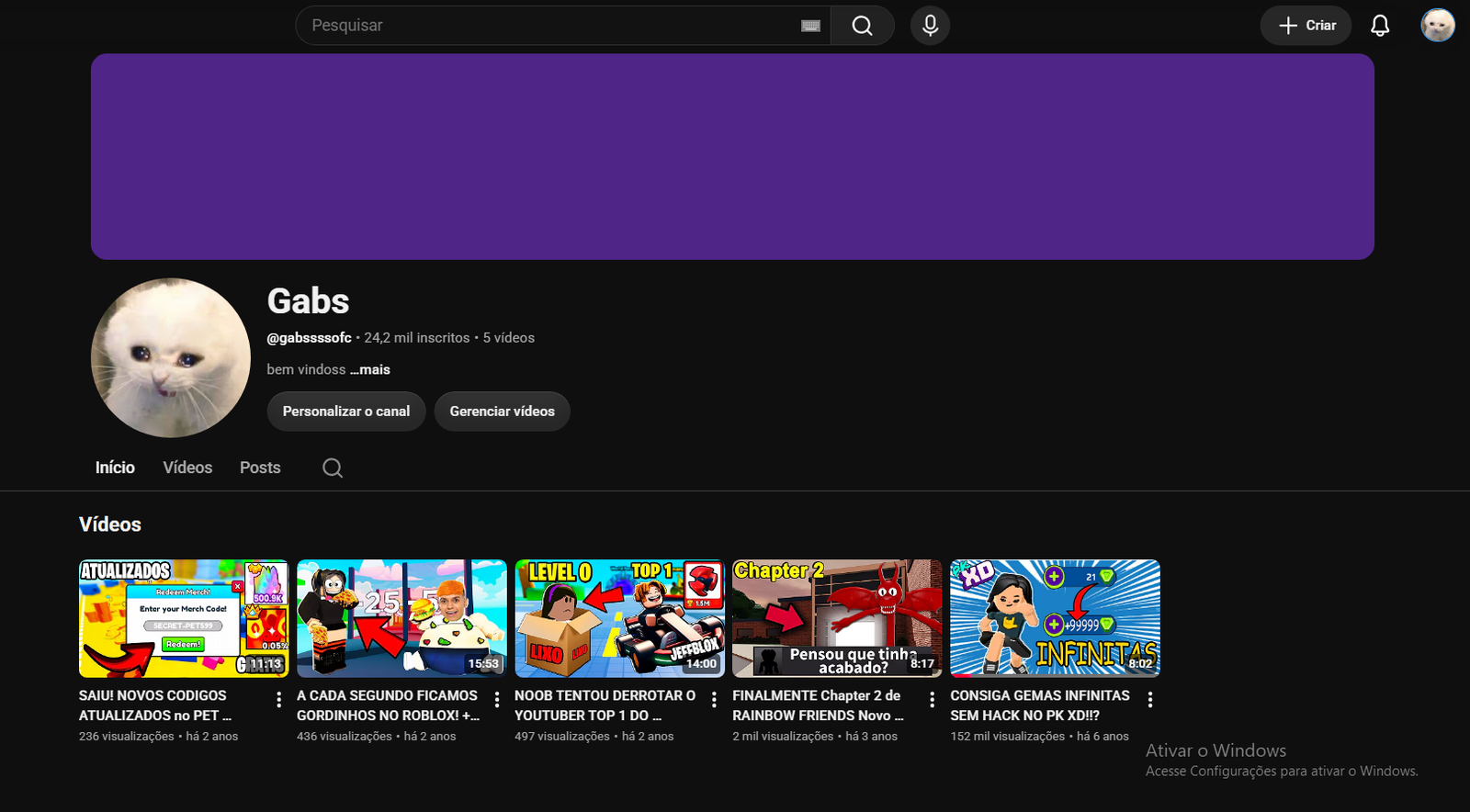Click the Personalizar o canal button

pos(346,412)
